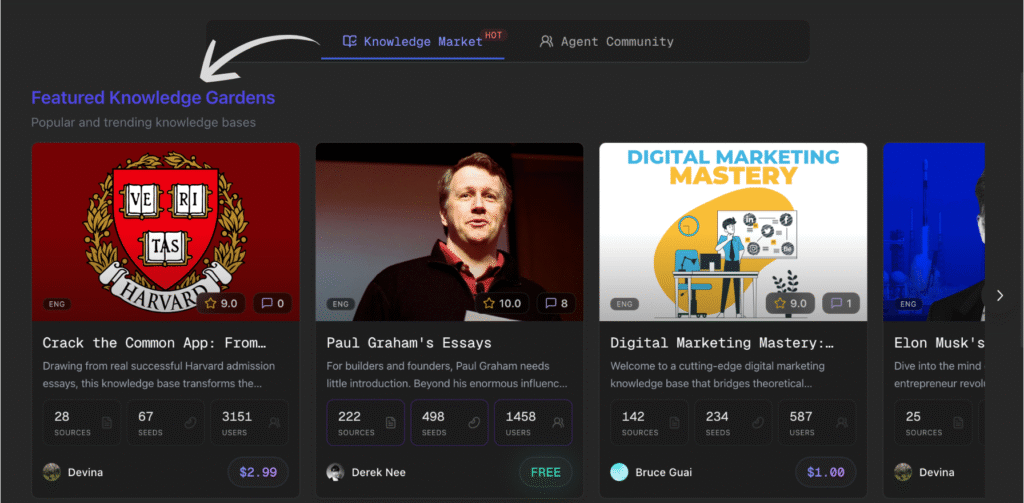This screenshot has height=503, width=1024.
Task: Open the Elon Musk's card title
Action: (x=939, y=343)
